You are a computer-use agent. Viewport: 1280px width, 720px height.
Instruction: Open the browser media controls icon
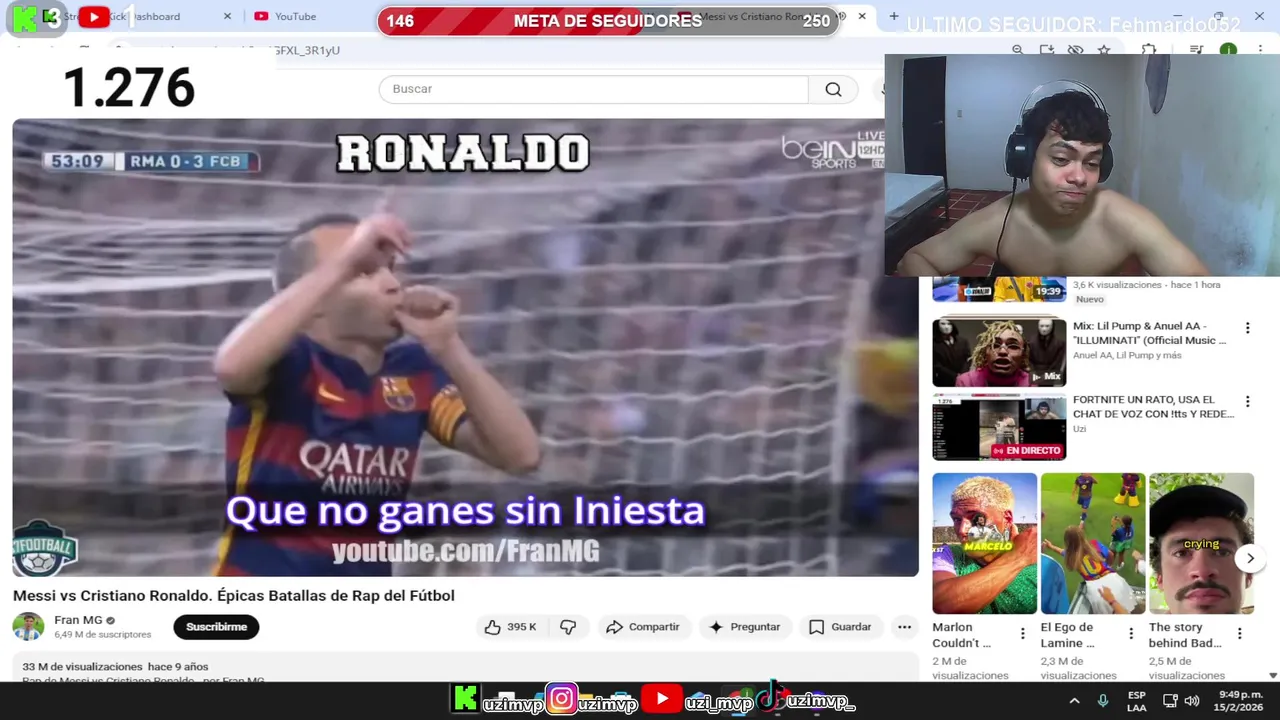point(1196,50)
